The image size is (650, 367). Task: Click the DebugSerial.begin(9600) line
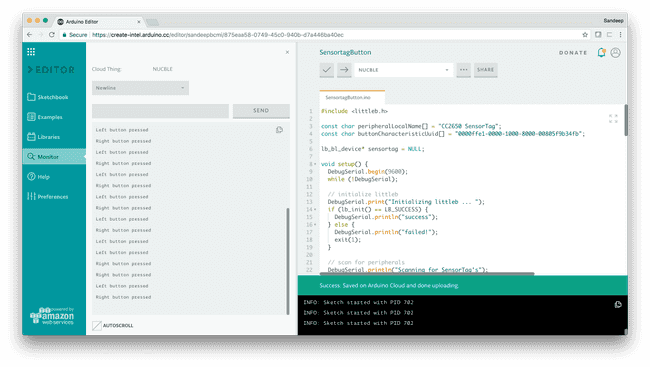click(x=368, y=171)
